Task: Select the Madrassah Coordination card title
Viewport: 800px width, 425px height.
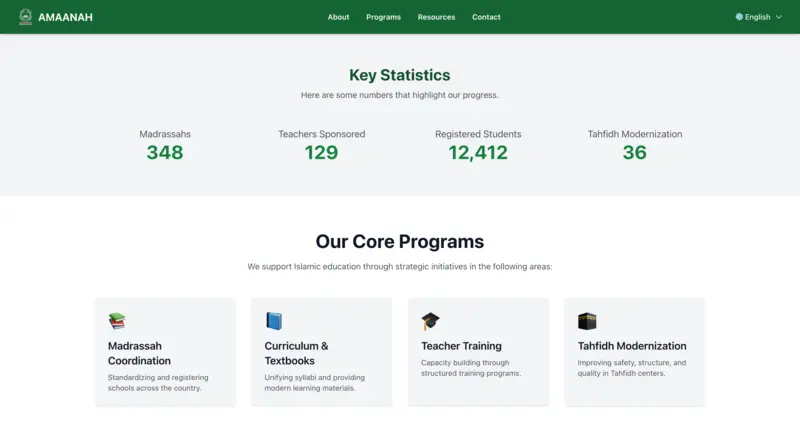Action: [x=139, y=353]
